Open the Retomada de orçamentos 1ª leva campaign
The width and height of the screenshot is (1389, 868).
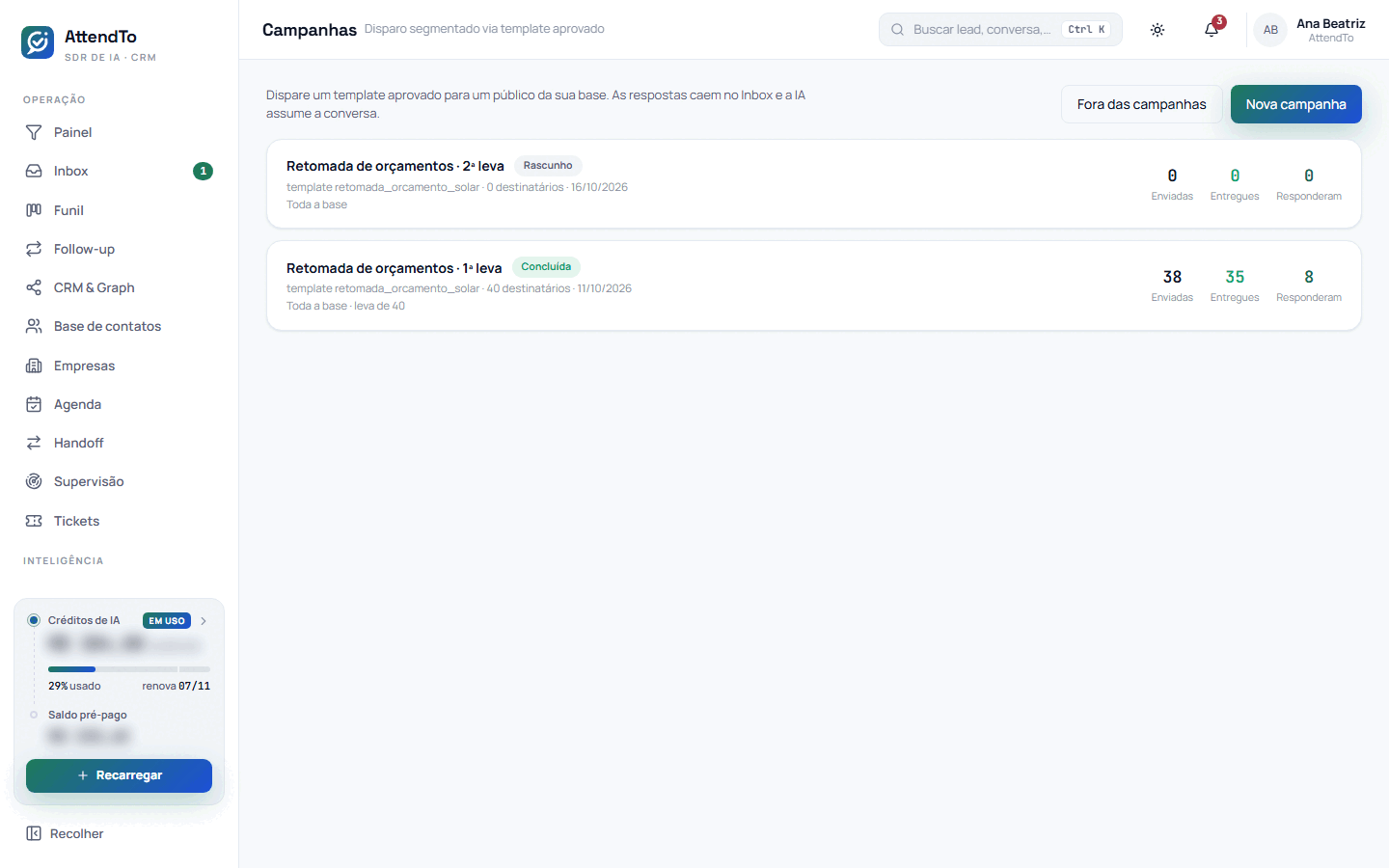tap(814, 285)
